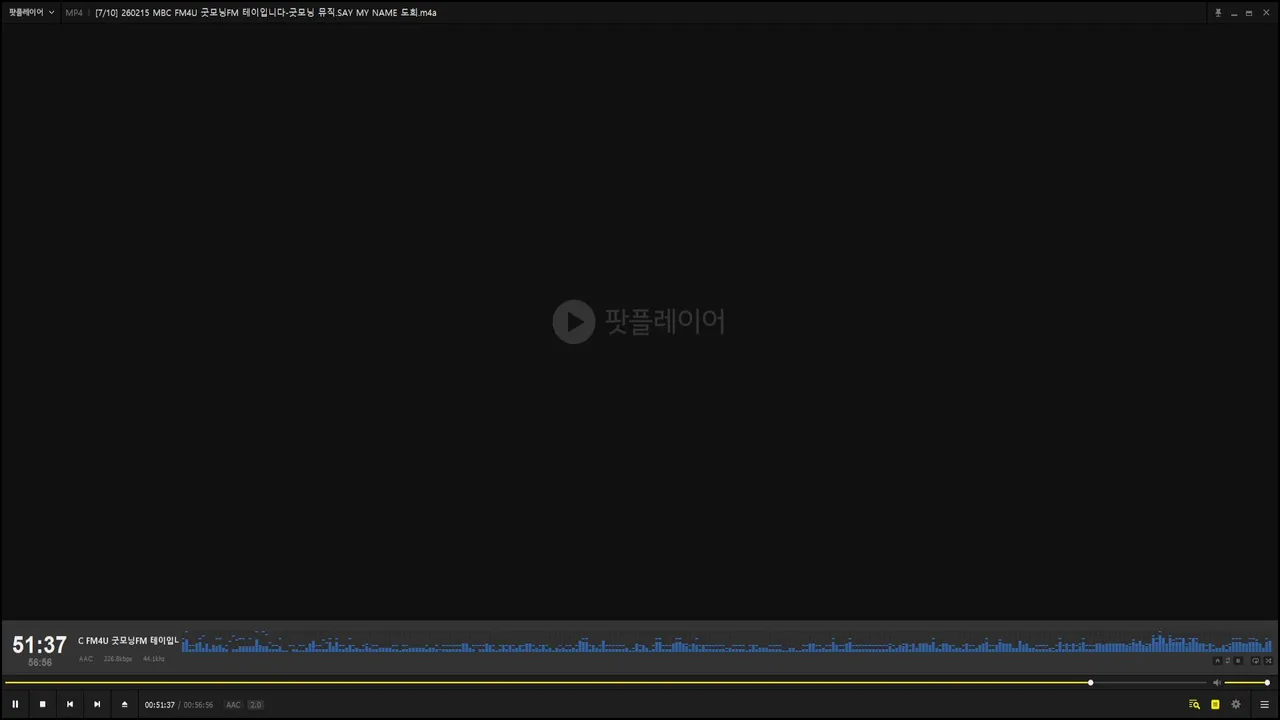Open the 팟플레이어 main menu dropdown
1280x720 pixels.
[31, 13]
